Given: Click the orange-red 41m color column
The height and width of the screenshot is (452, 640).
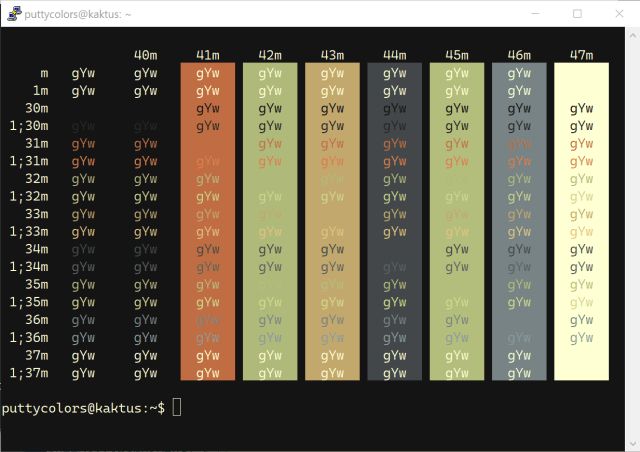Looking at the screenshot, I should (x=208, y=220).
